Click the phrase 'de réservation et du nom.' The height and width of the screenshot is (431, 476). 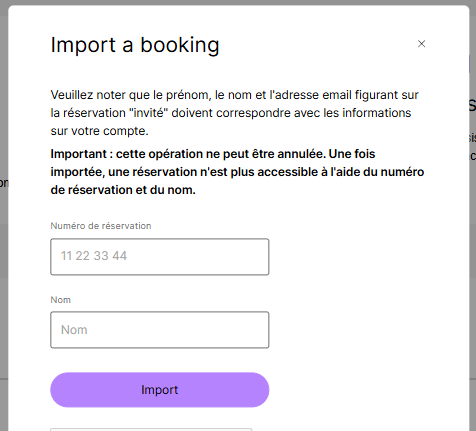[x=123, y=190]
